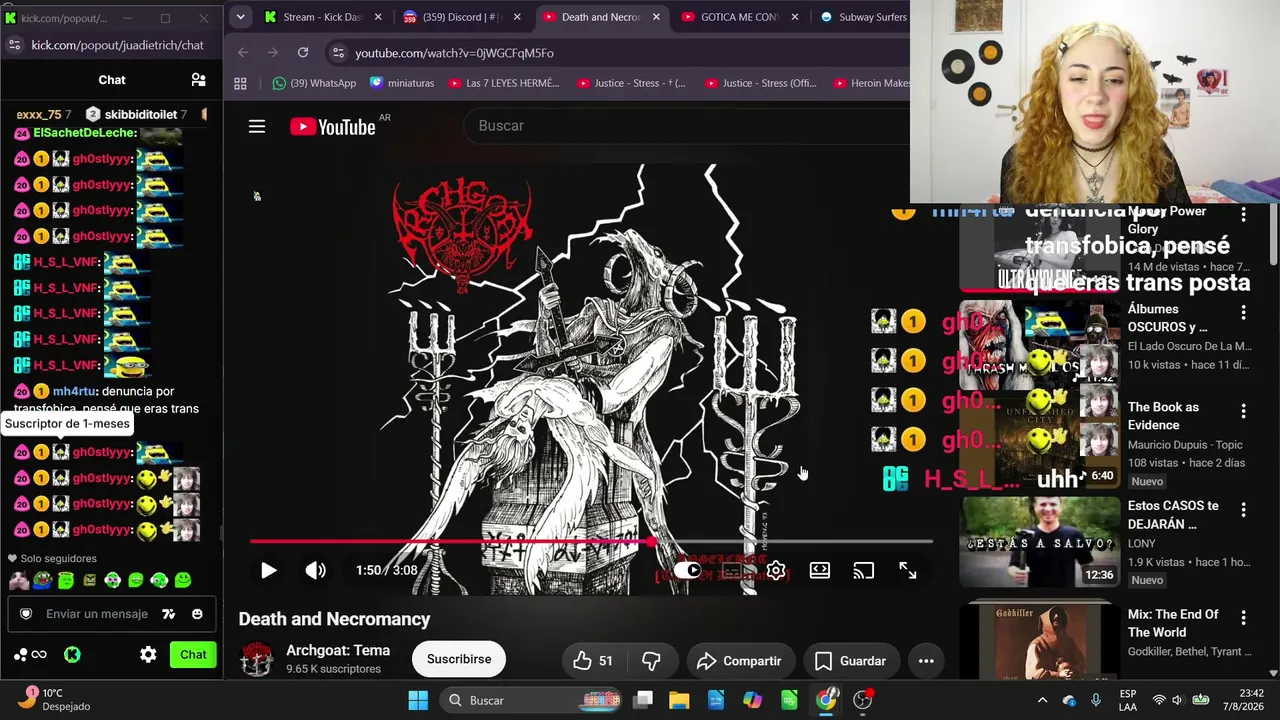Open miniaturas bookmark
Image resolution: width=1280 pixels, height=720 pixels.
(402, 83)
